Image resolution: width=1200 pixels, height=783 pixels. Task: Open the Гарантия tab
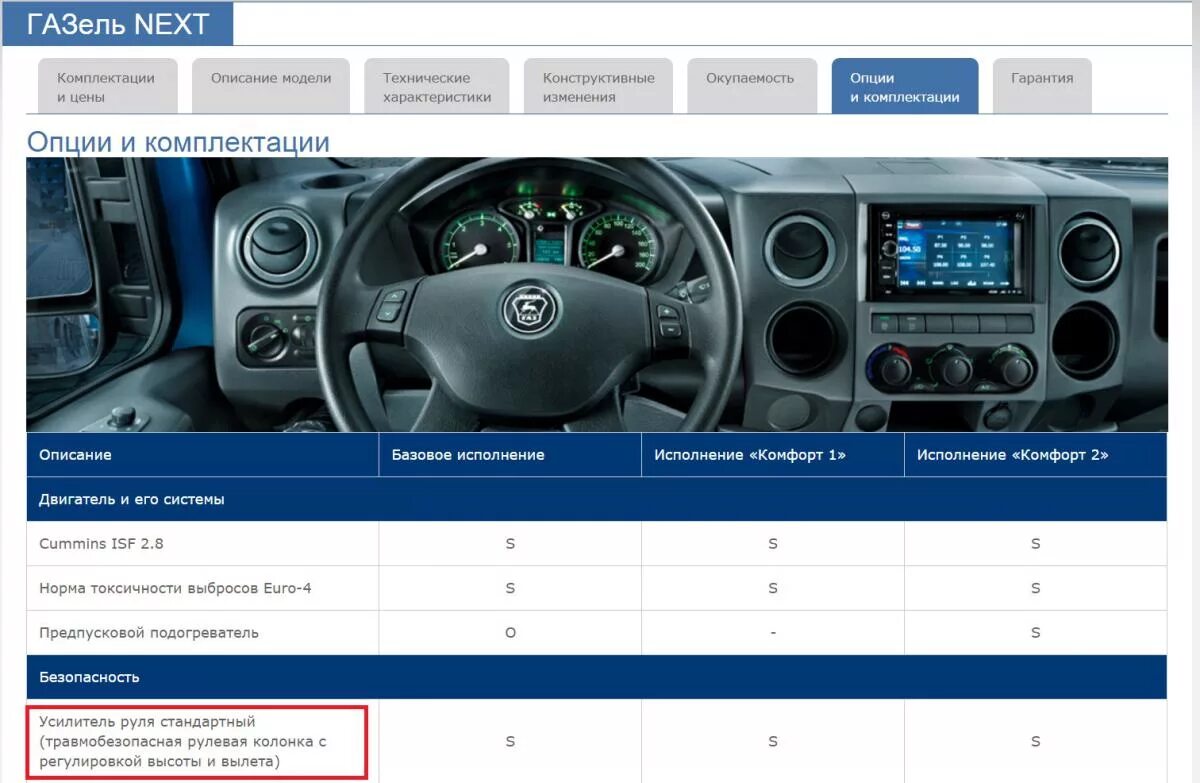pyautogui.click(x=1042, y=87)
